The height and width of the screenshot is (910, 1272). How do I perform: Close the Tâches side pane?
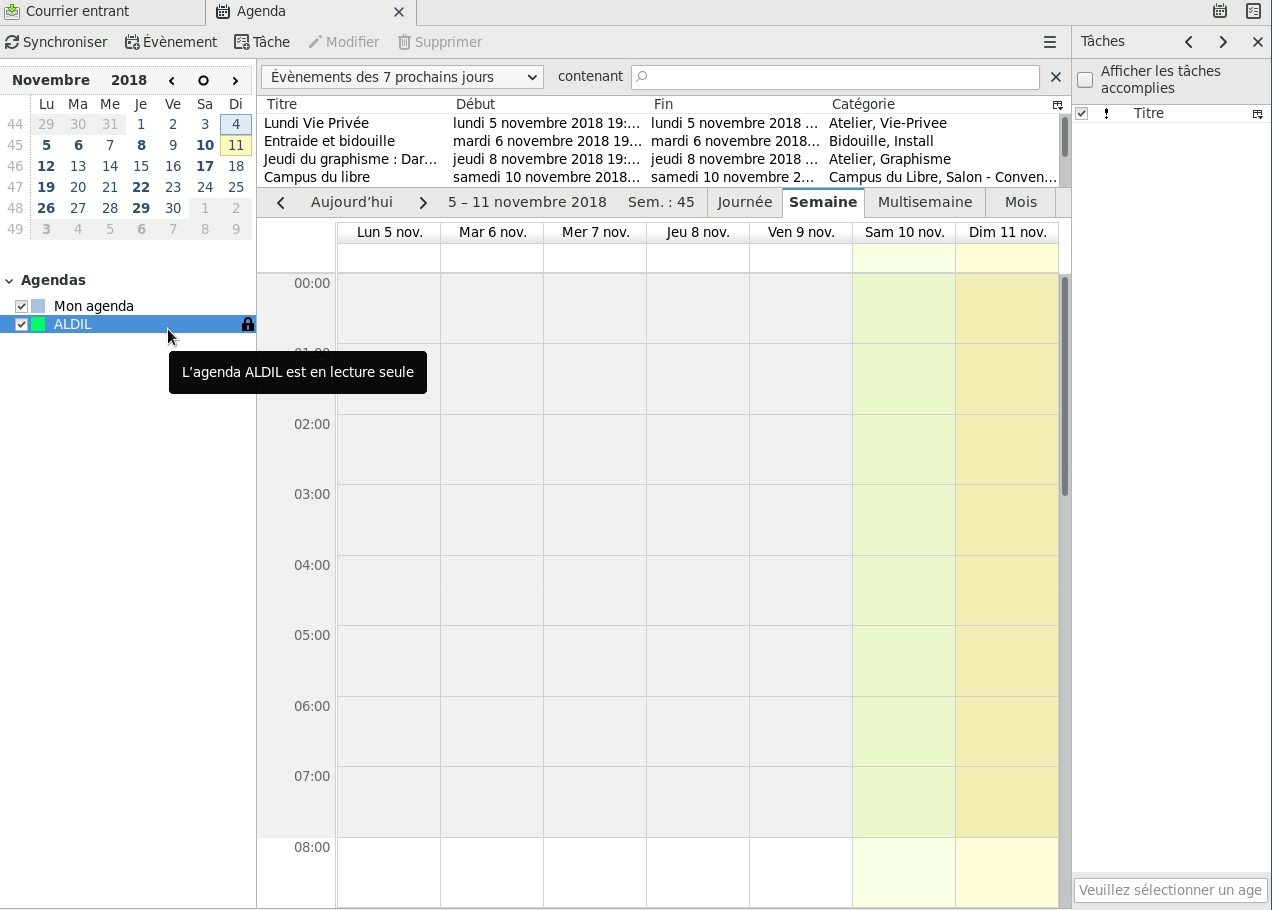tap(1258, 42)
